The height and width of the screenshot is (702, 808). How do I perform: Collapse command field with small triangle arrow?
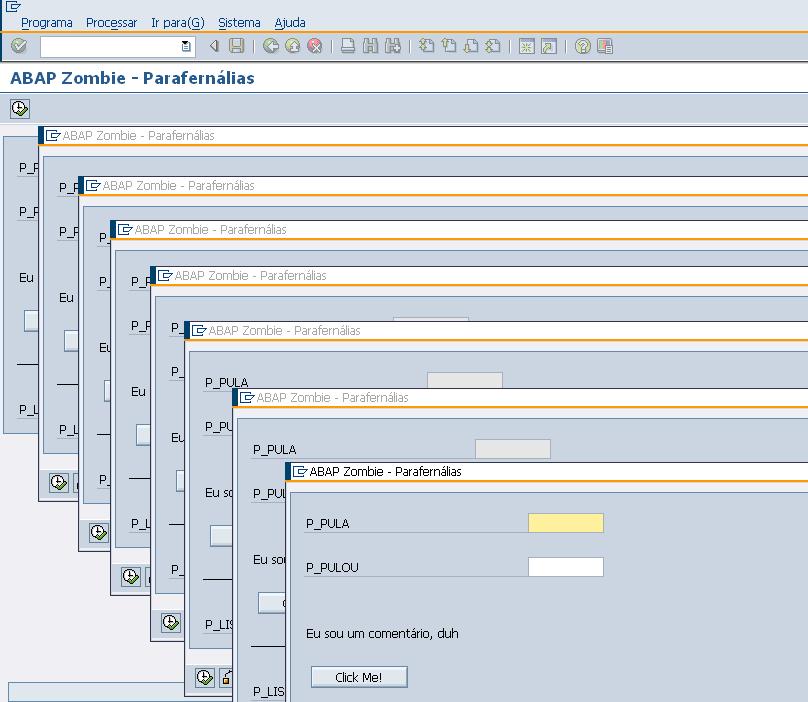coord(214,46)
